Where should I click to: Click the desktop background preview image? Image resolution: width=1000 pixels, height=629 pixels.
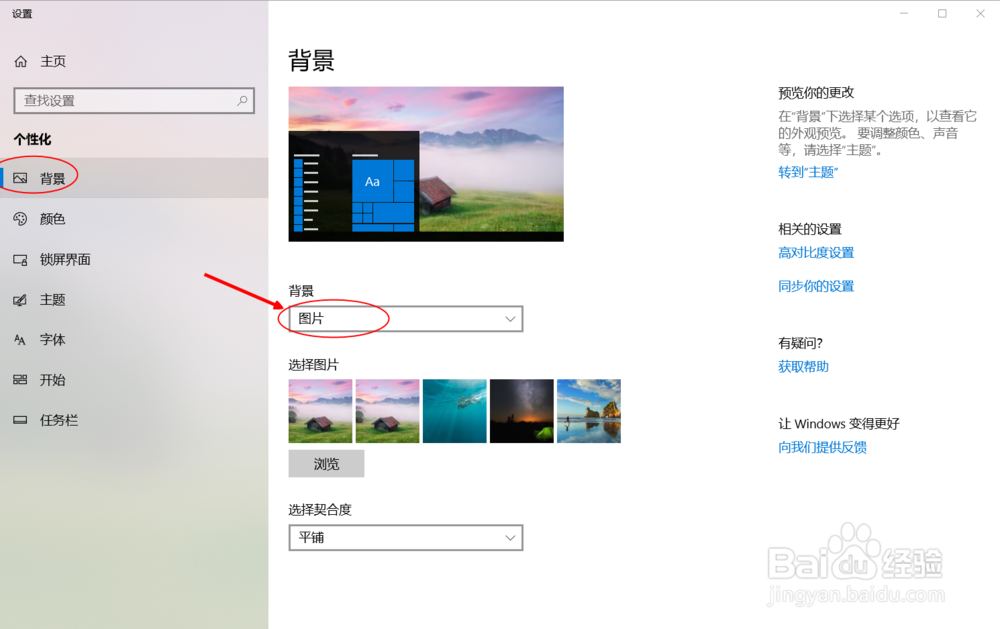click(426, 164)
